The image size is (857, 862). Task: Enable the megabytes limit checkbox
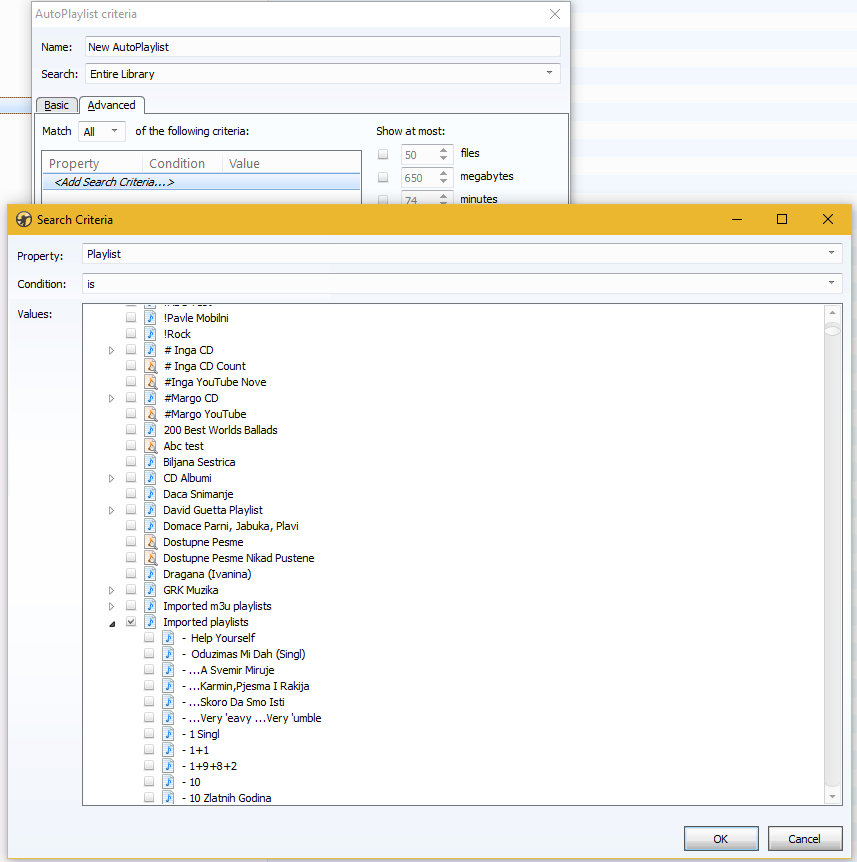coord(383,178)
